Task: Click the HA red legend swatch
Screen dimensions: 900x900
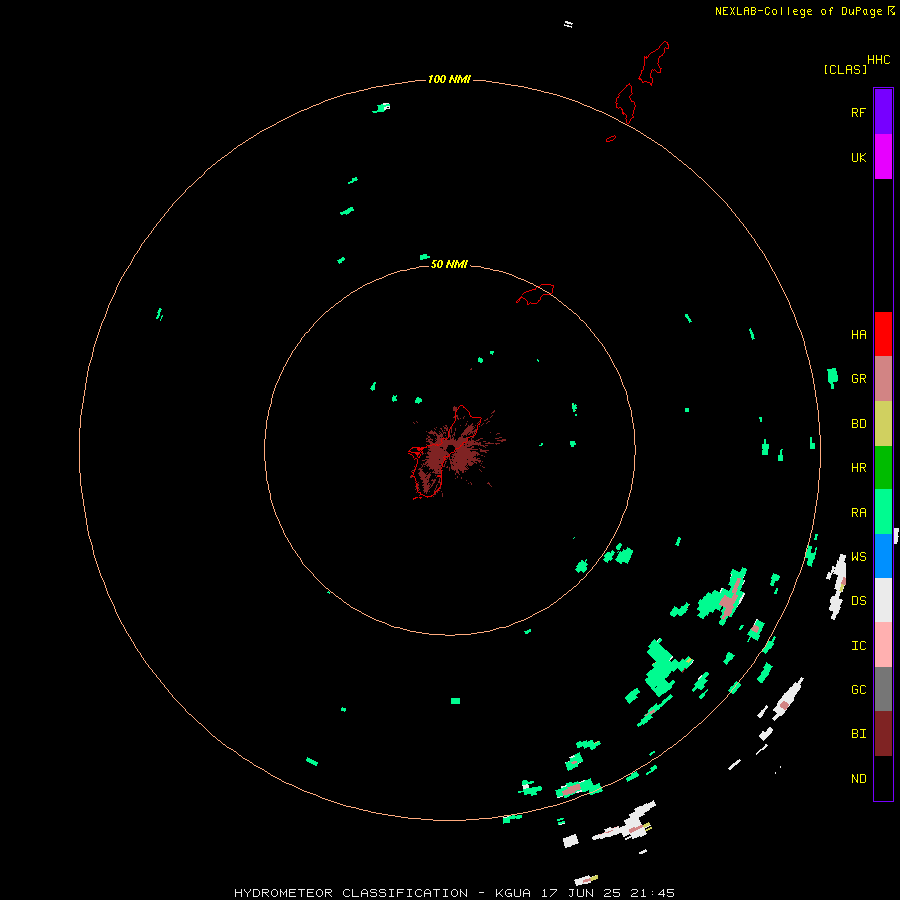Action: point(883,334)
